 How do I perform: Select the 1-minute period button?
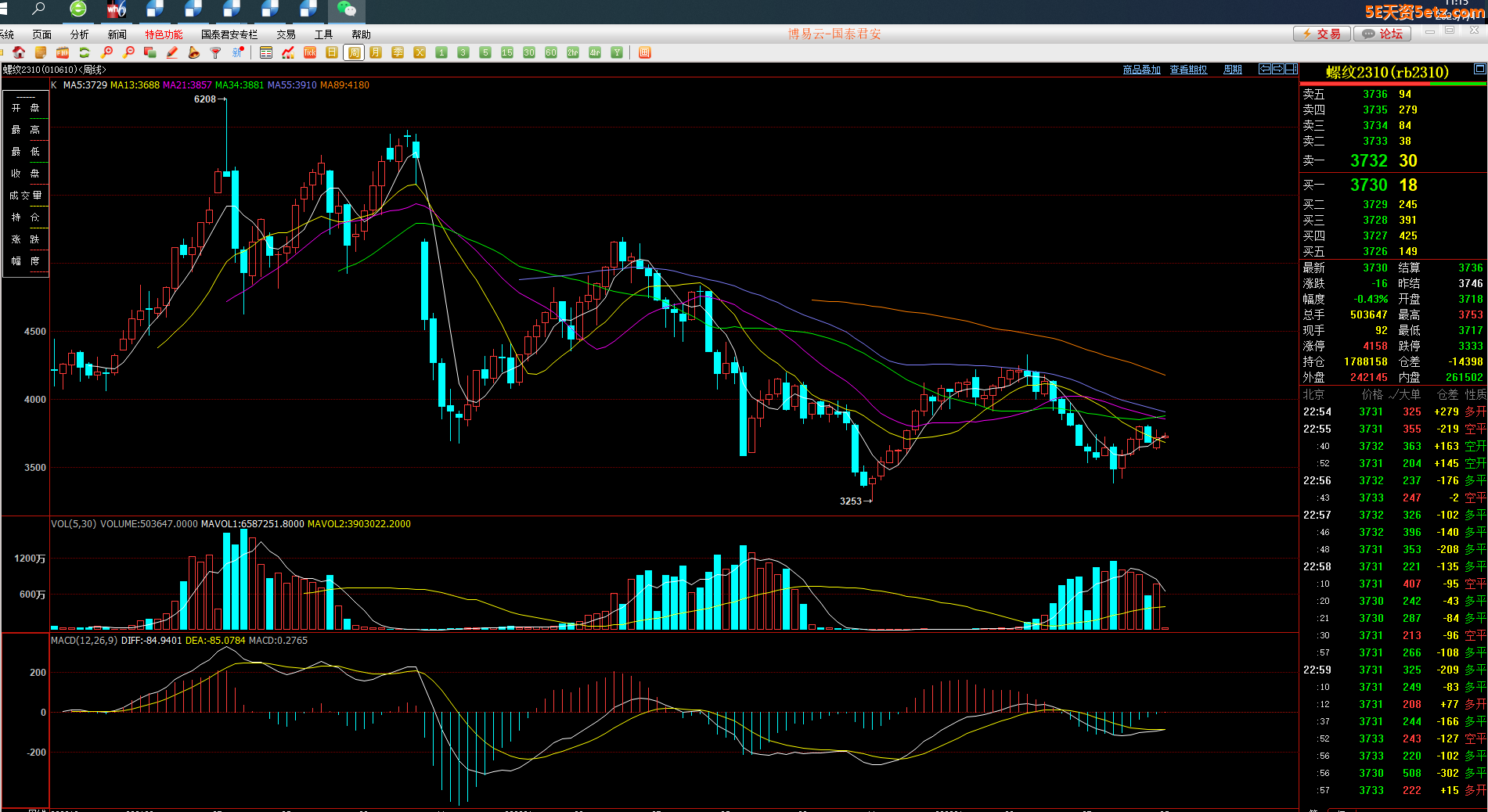[x=441, y=52]
